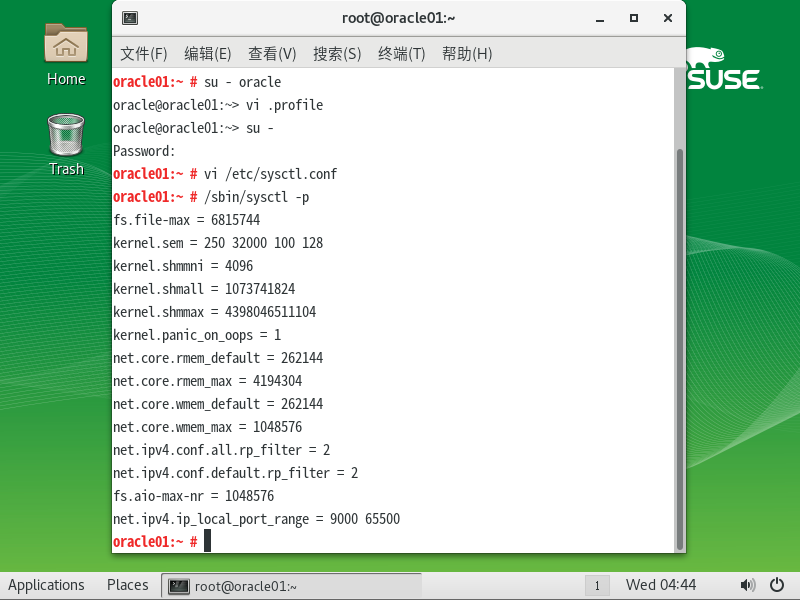Click the line 'kernel.panic_on_oops = 1'
Screen dimensions: 800x600
point(197,335)
